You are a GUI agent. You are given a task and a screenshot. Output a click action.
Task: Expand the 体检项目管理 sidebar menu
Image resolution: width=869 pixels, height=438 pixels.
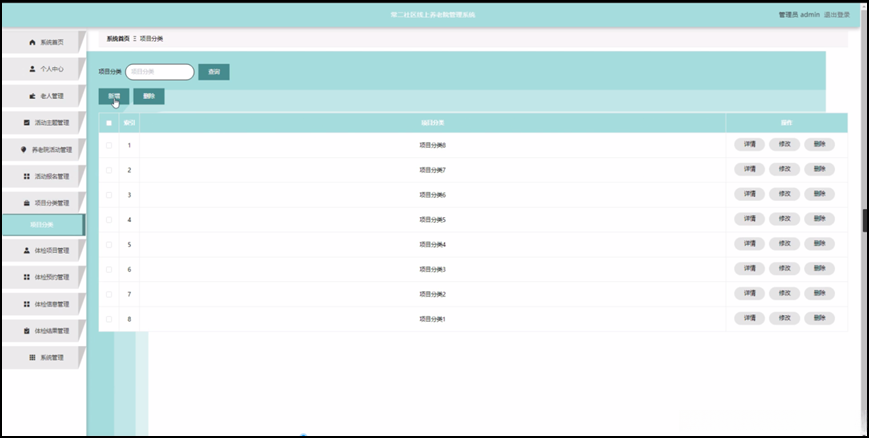click(x=44, y=251)
